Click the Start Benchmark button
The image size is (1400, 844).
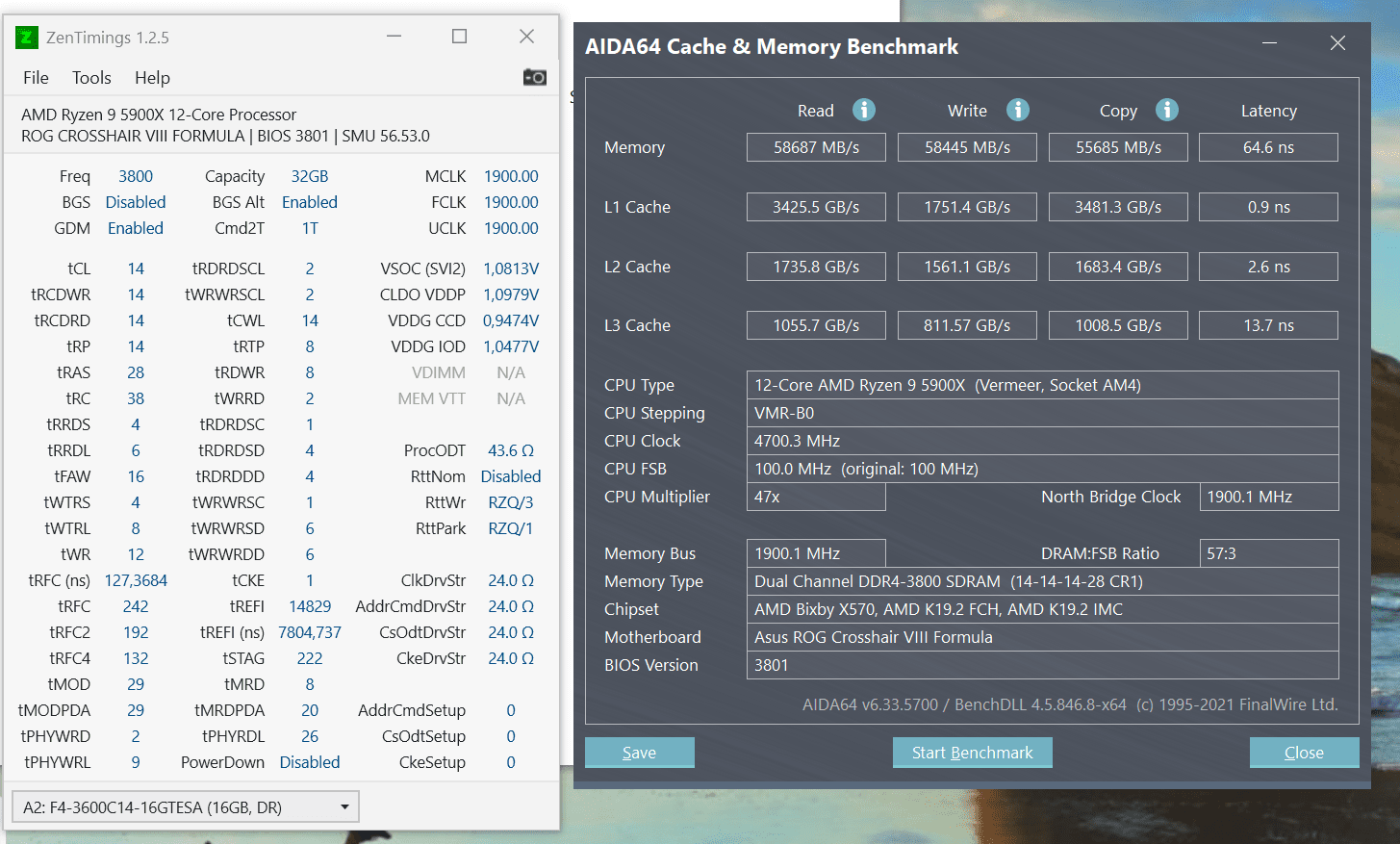pos(973,753)
